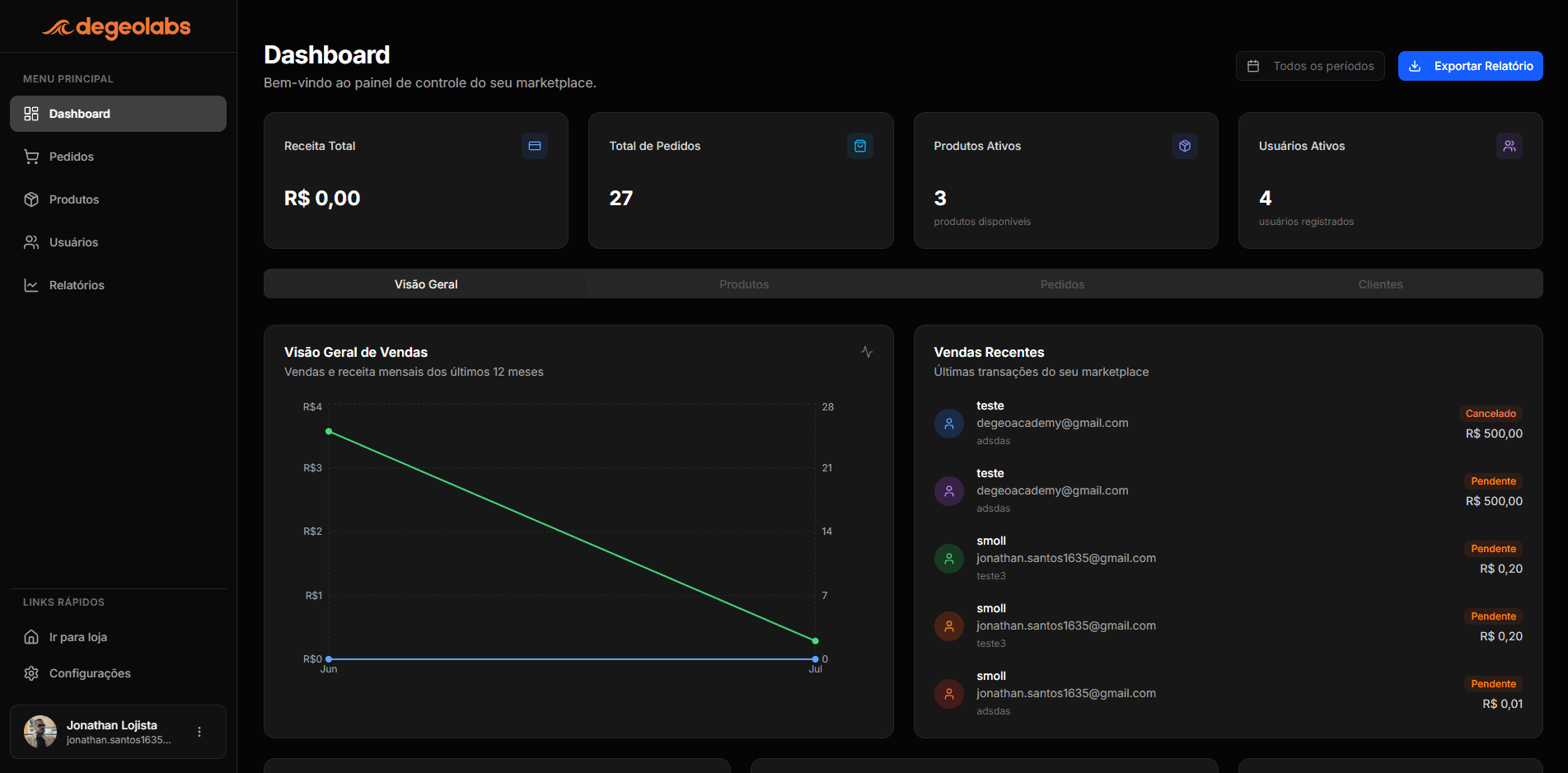1568x773 pixels.
Task: Click the degeolabs logo
Action: coord(115,27)
